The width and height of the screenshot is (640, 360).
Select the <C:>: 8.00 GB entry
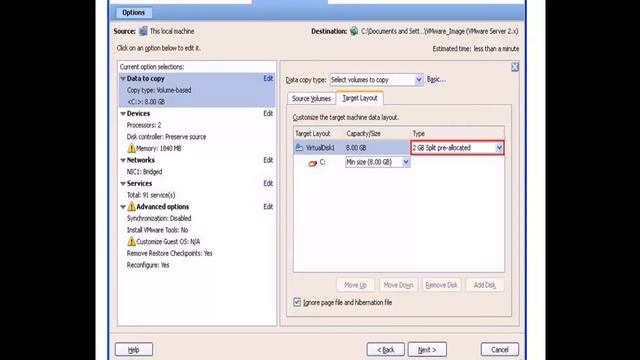(146, 102)
